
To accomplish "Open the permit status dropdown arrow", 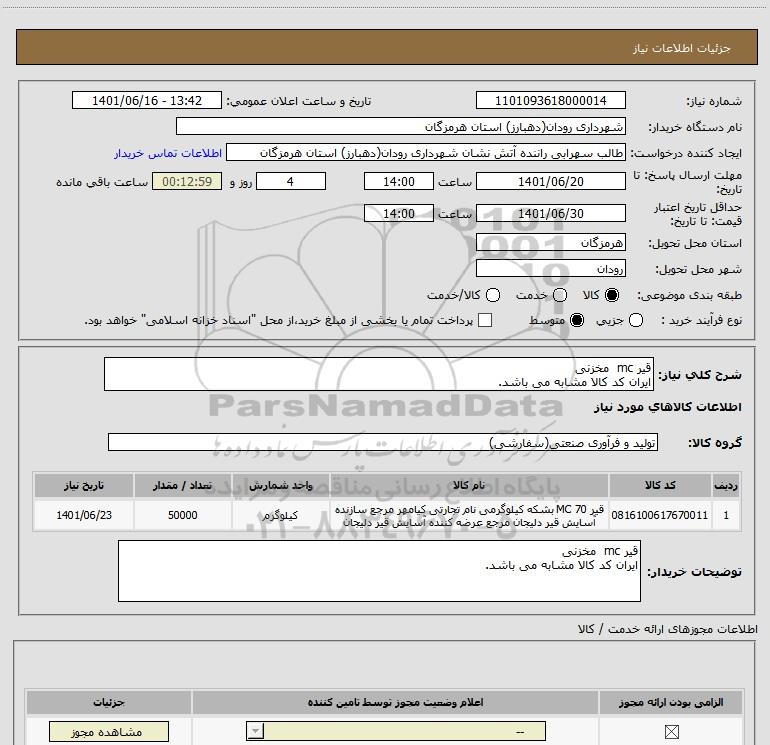I will [255, 731].
